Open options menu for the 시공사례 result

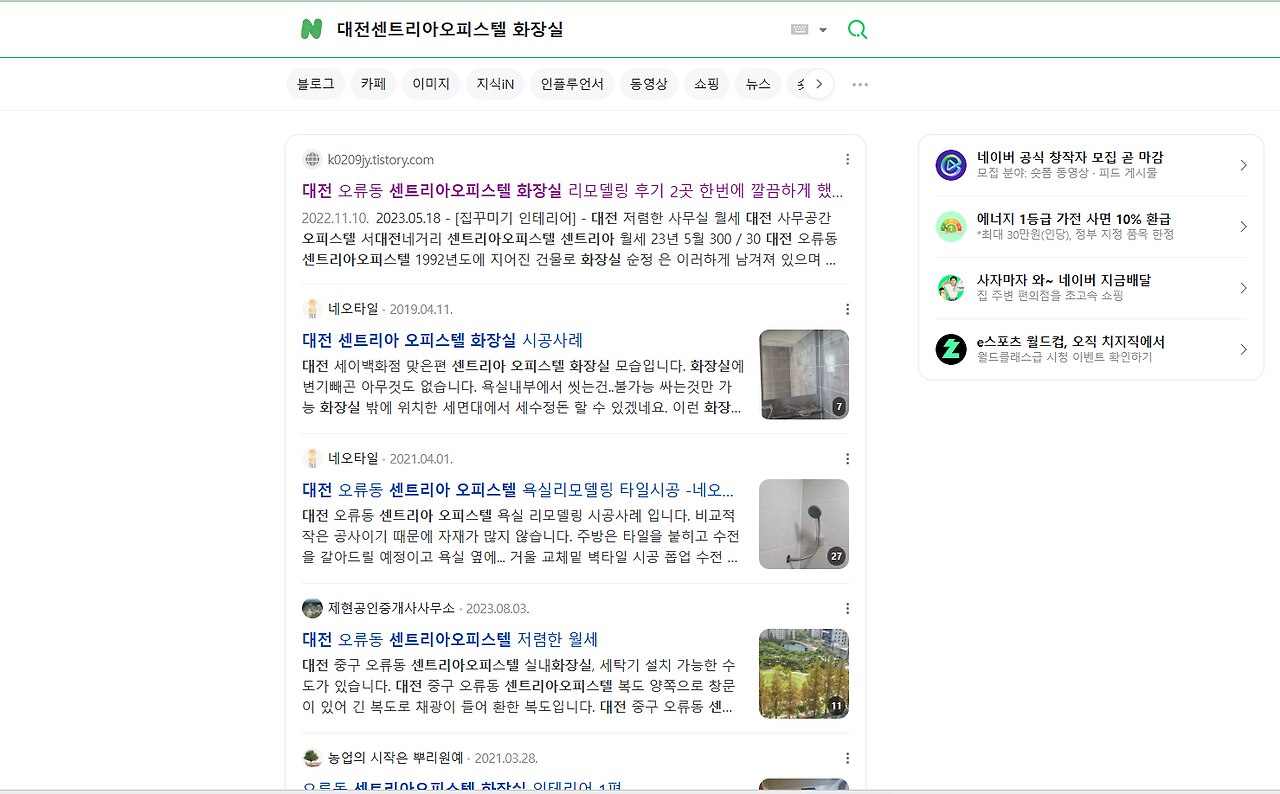coord(847,309)
